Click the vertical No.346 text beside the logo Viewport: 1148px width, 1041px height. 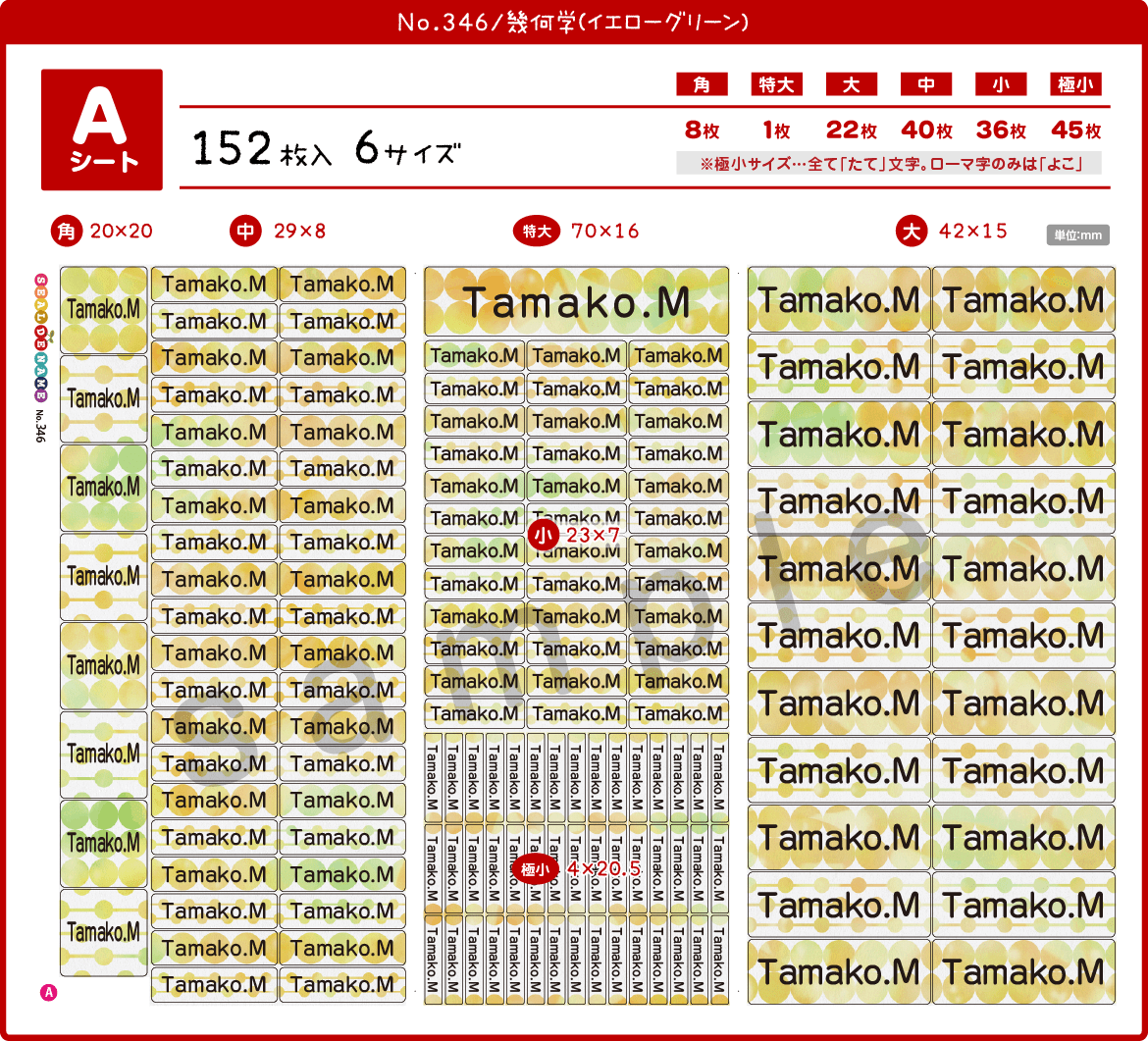coord(40,426)
